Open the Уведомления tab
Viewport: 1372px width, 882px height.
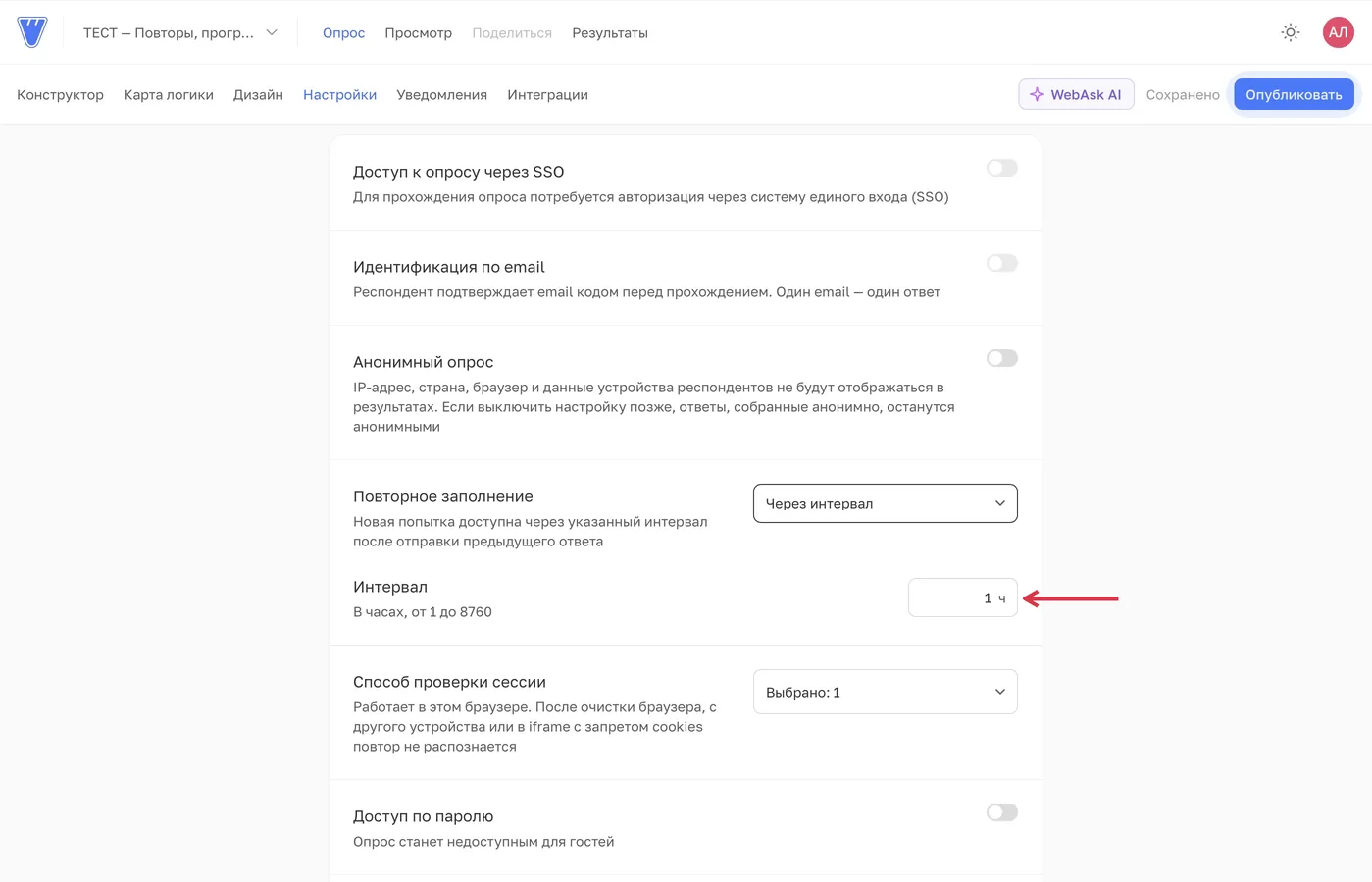[x=441, y=94]
